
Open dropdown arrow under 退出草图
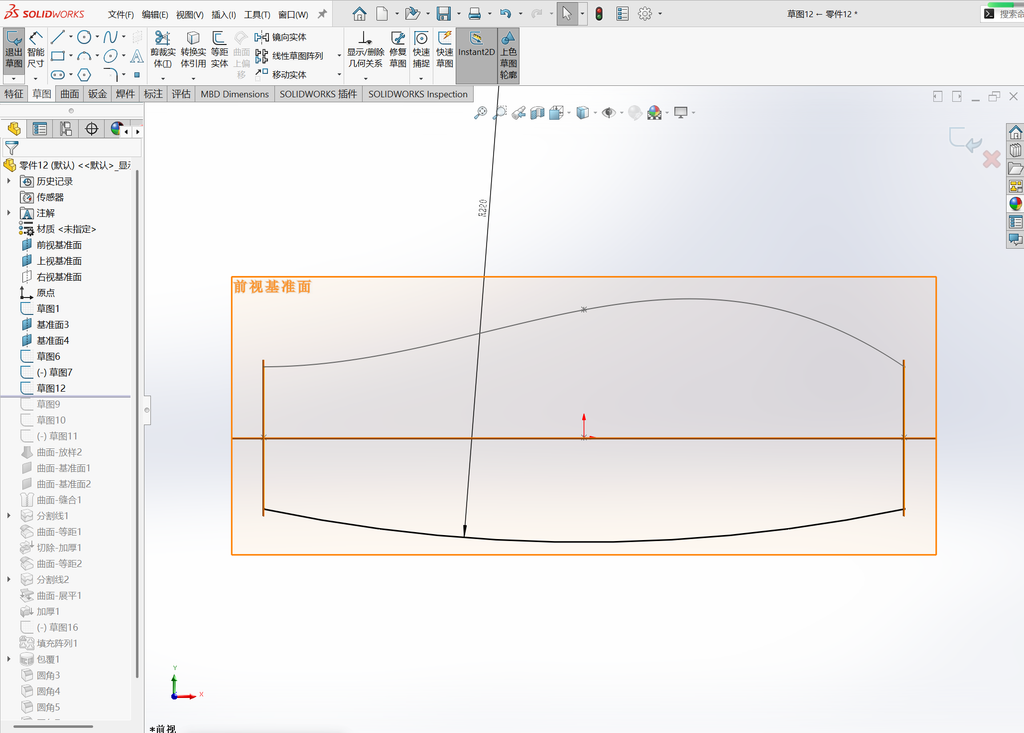14,78
